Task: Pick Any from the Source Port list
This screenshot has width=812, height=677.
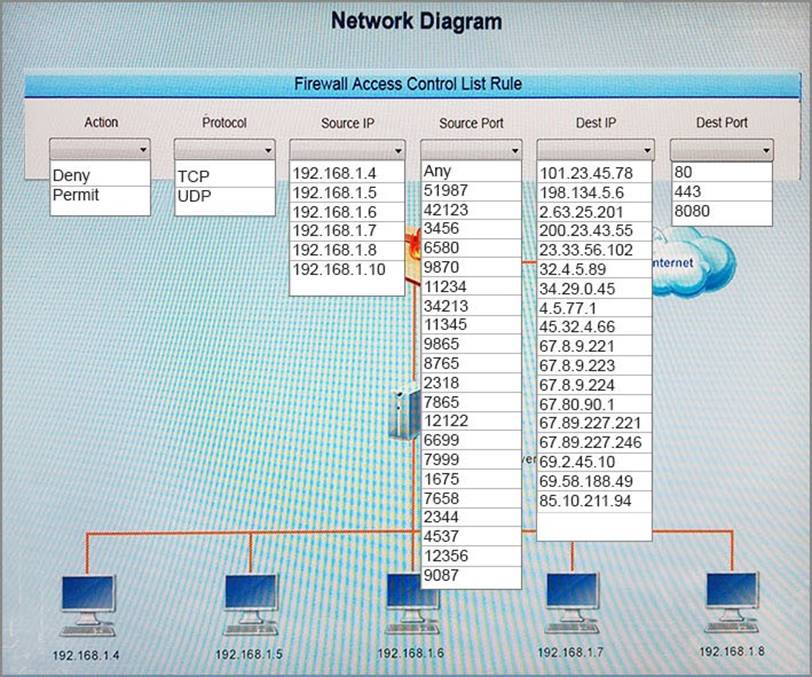Action: click(438, 171)
